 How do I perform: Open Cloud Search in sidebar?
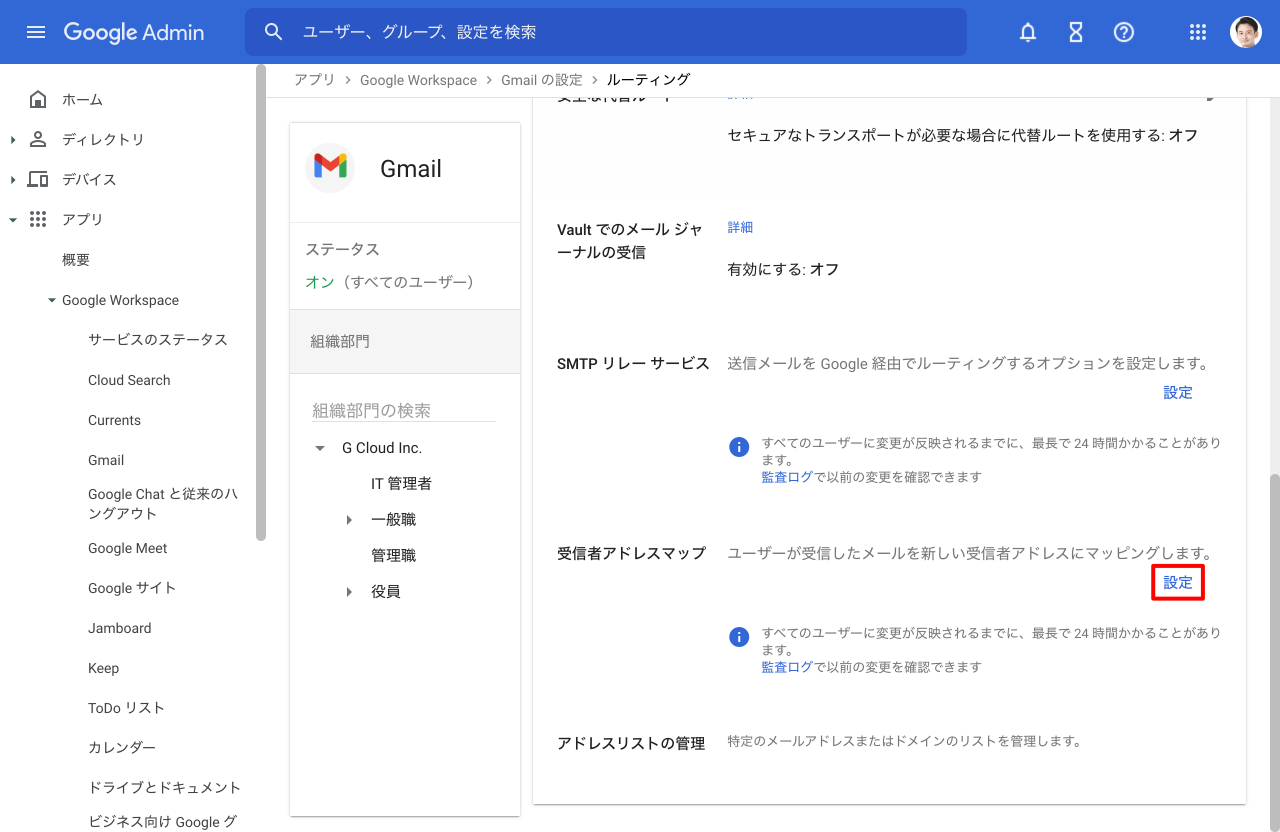click(x=129, y=380)
